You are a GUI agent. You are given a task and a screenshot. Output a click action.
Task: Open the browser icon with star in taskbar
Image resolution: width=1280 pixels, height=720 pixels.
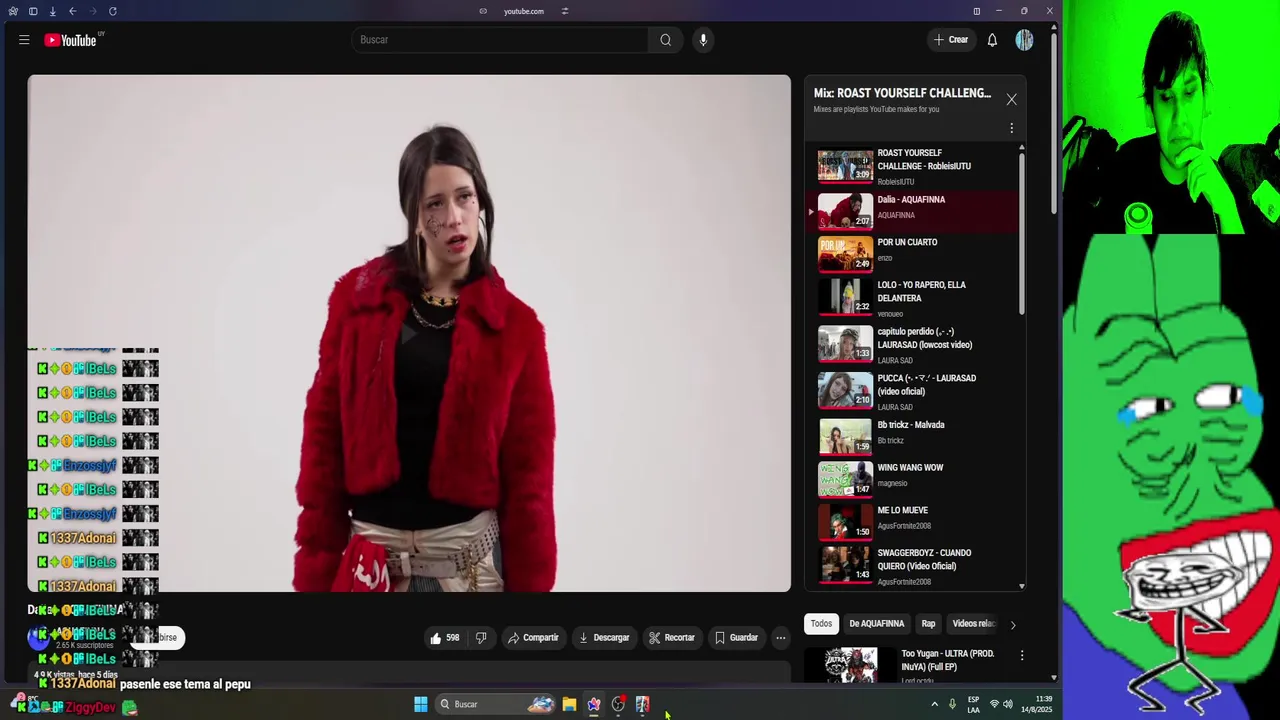594,704
